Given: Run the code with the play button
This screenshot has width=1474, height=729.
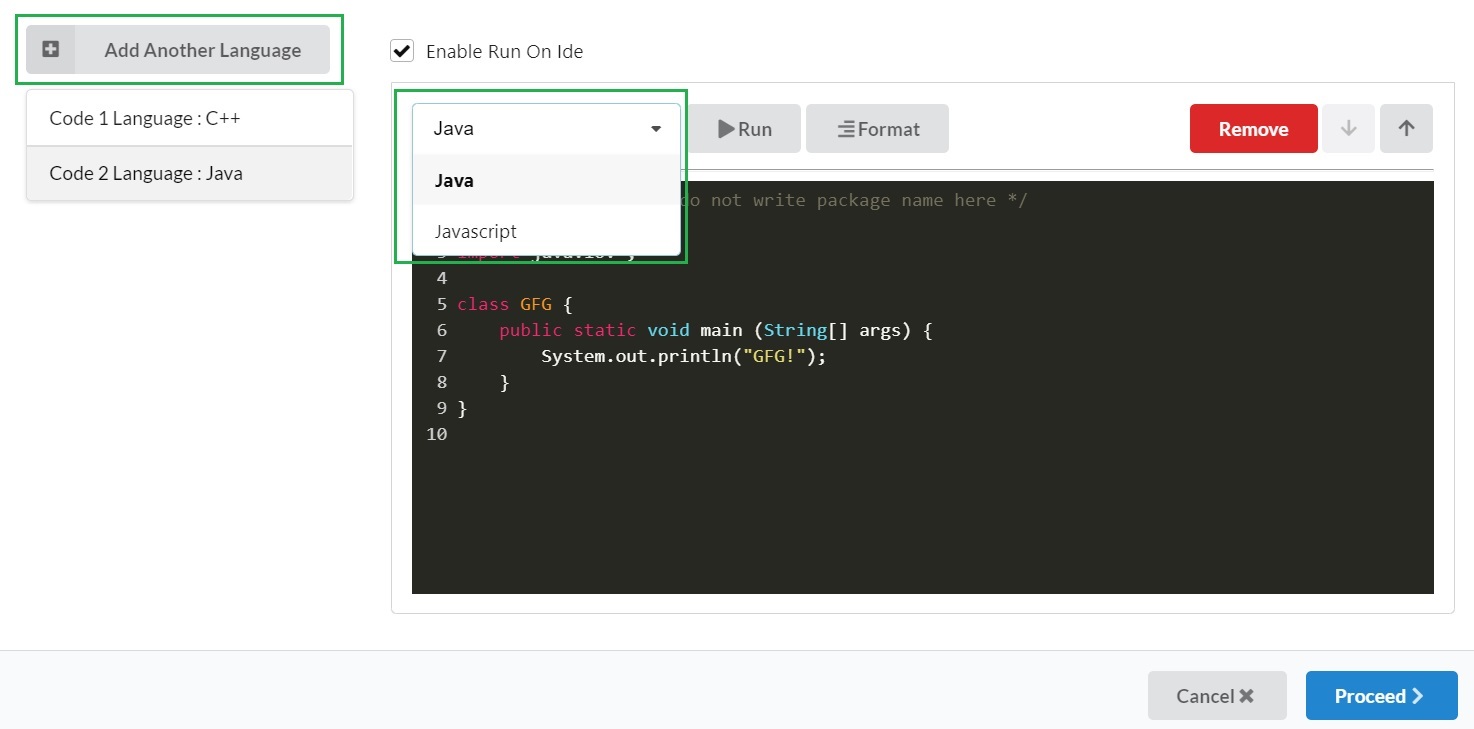Looking at the screenshot, I should tap(744, 129).
